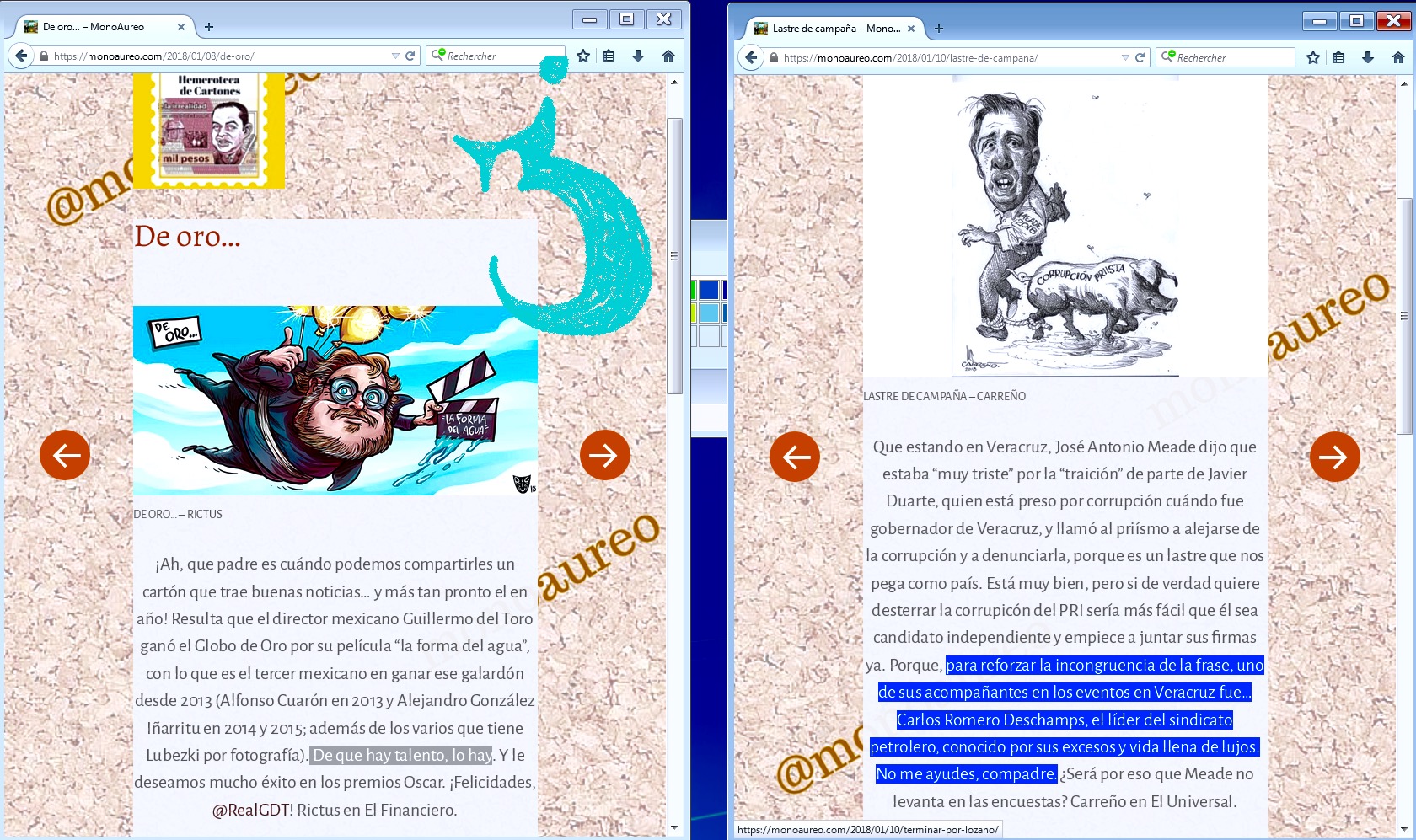Go to the previous cartoon from the De oro post
Image resolution: width=1416 pixels, height=840 pixels.
click(x=65, y=455)
